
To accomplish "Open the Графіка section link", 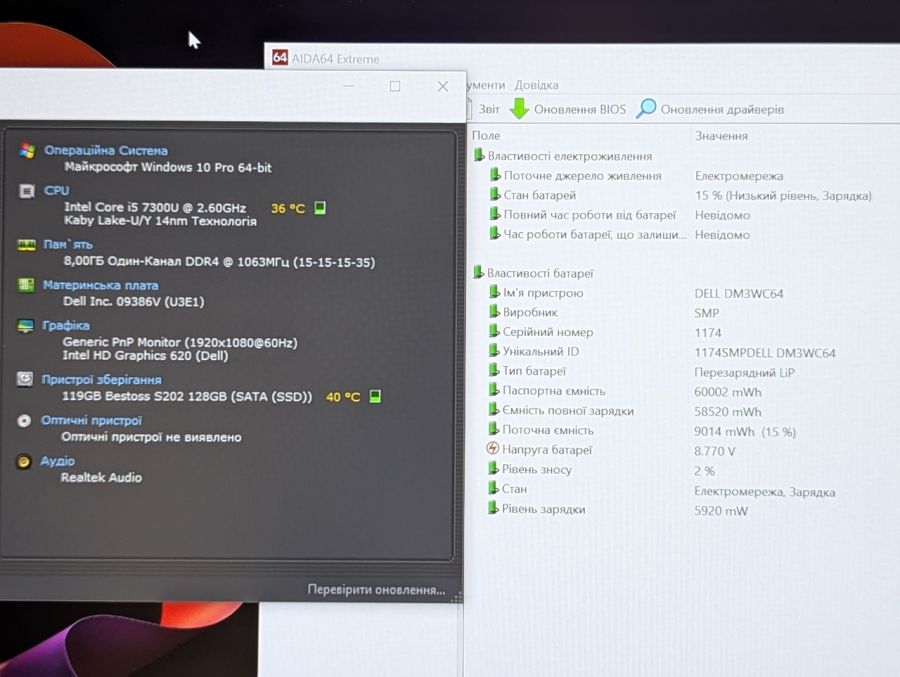I will tap(65, 326).
